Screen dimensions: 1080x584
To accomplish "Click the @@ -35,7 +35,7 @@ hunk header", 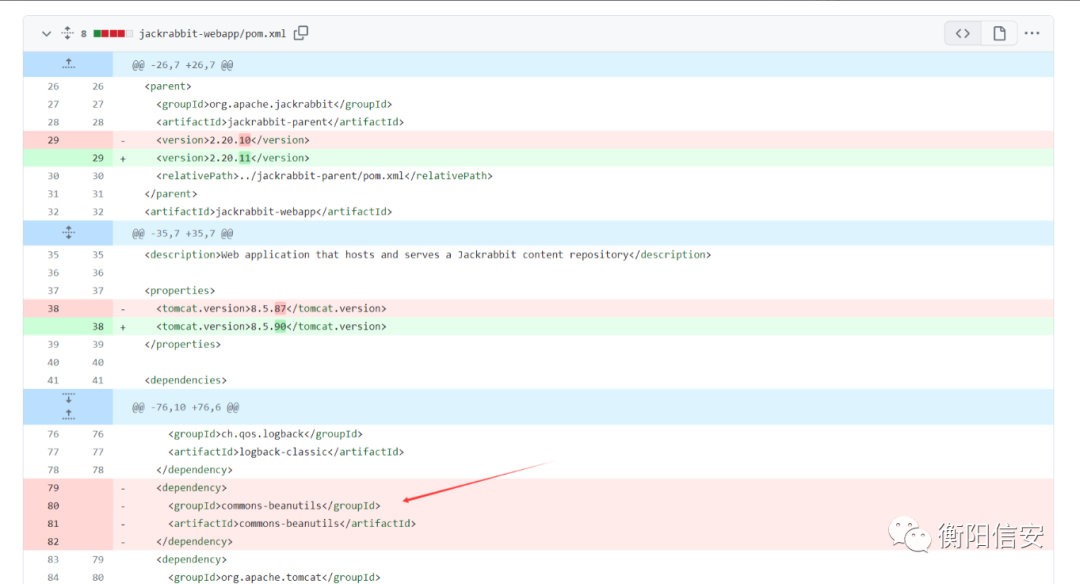I will coord(183,233).
